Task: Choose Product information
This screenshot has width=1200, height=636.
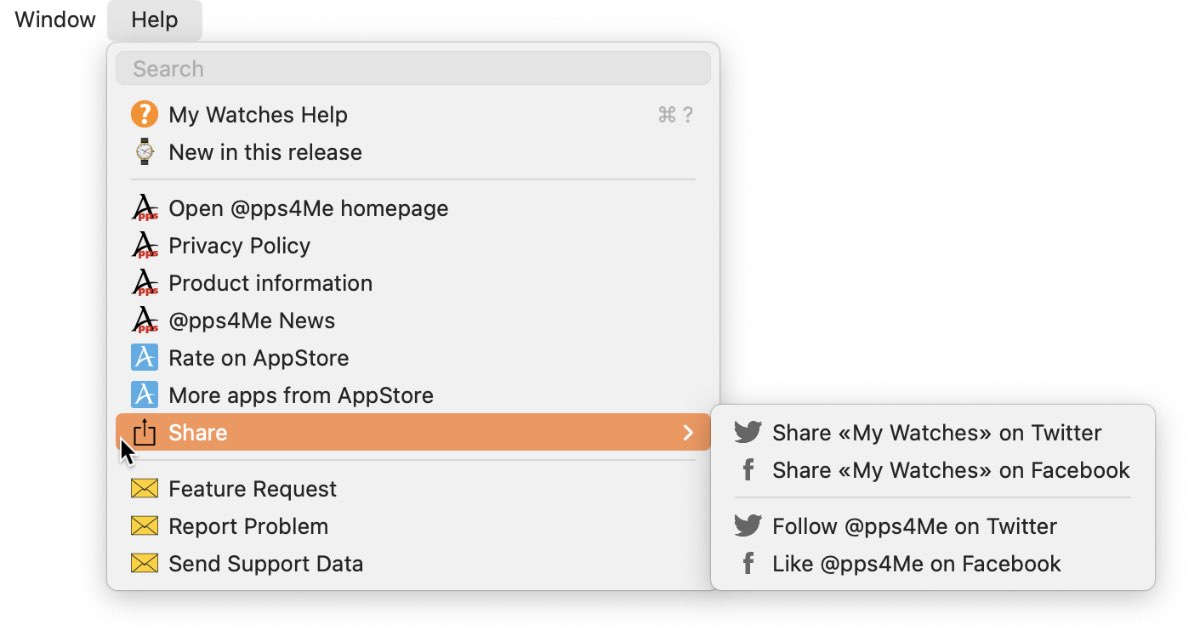Action: coord(413,283)
